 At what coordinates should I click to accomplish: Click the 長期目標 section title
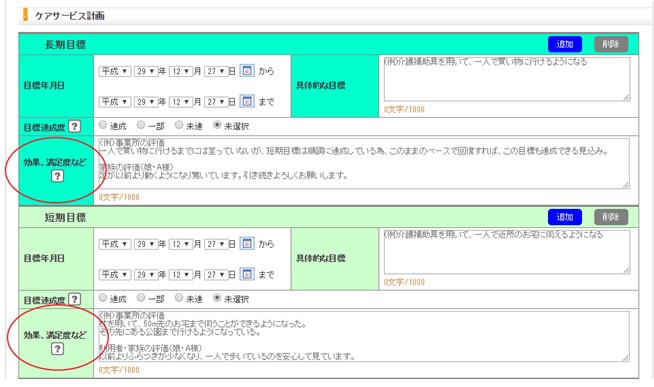click(65, 45)
